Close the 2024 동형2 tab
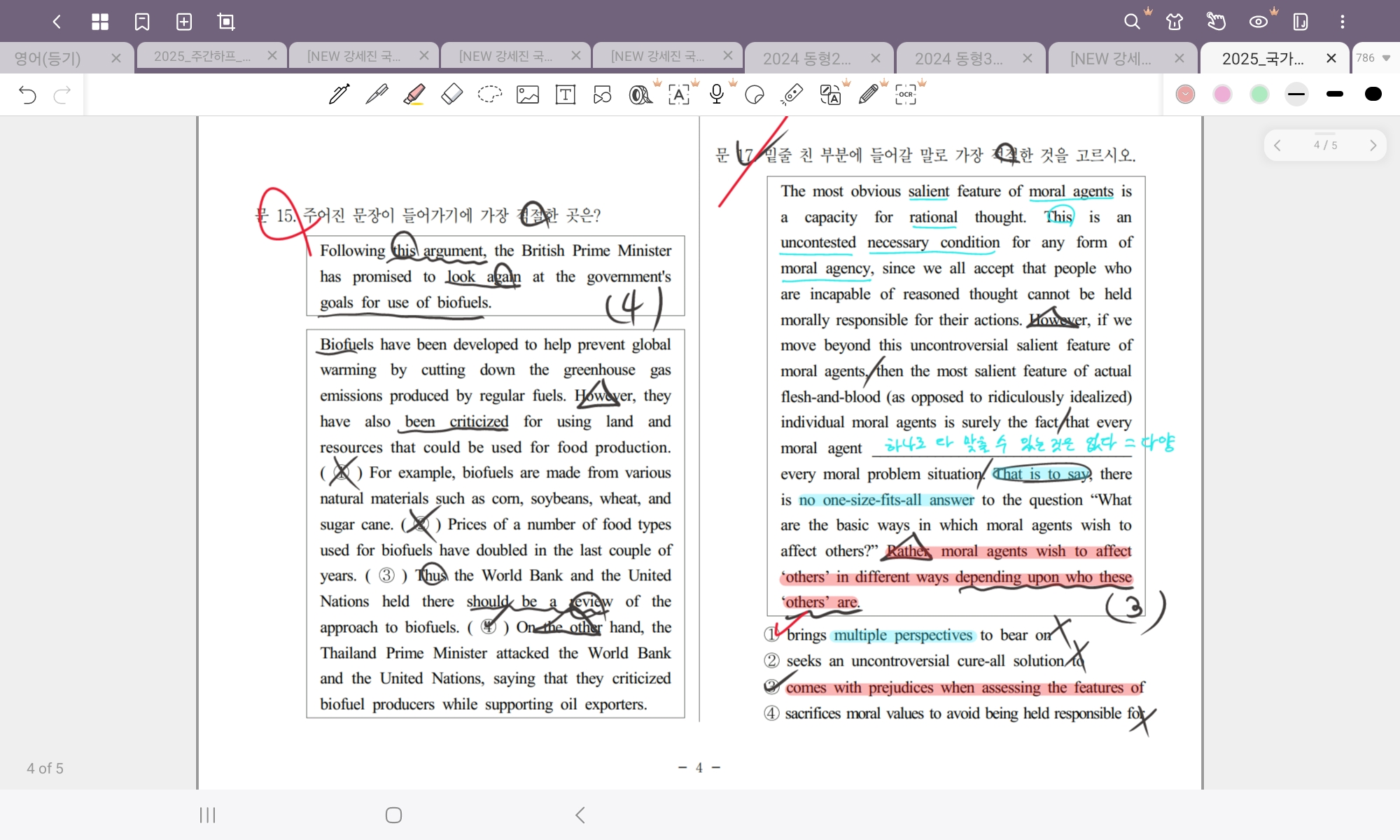Screen dimensions: 1400x840 click(876, 58)
